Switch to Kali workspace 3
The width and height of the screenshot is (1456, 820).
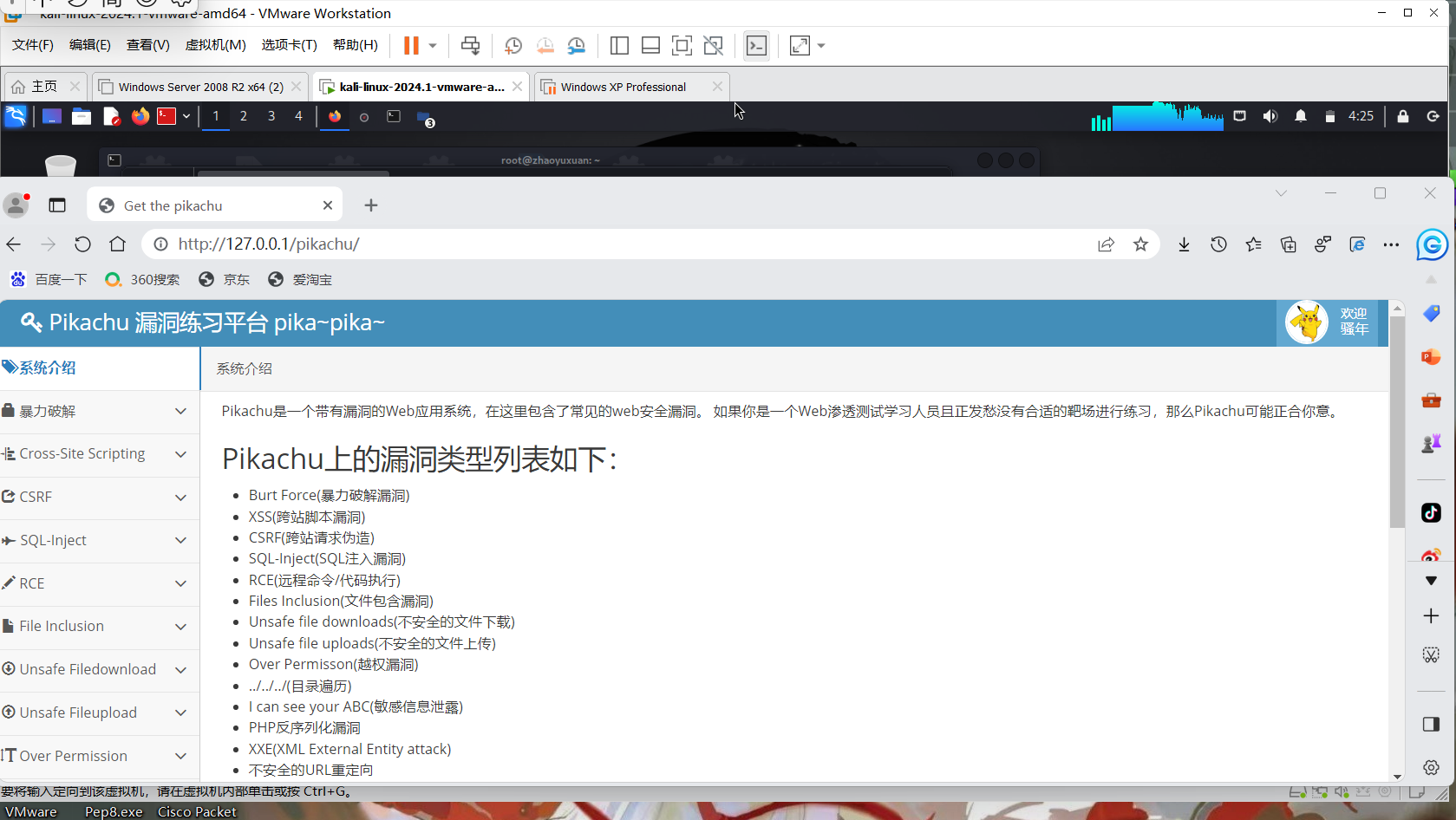[x=271, y=116]
